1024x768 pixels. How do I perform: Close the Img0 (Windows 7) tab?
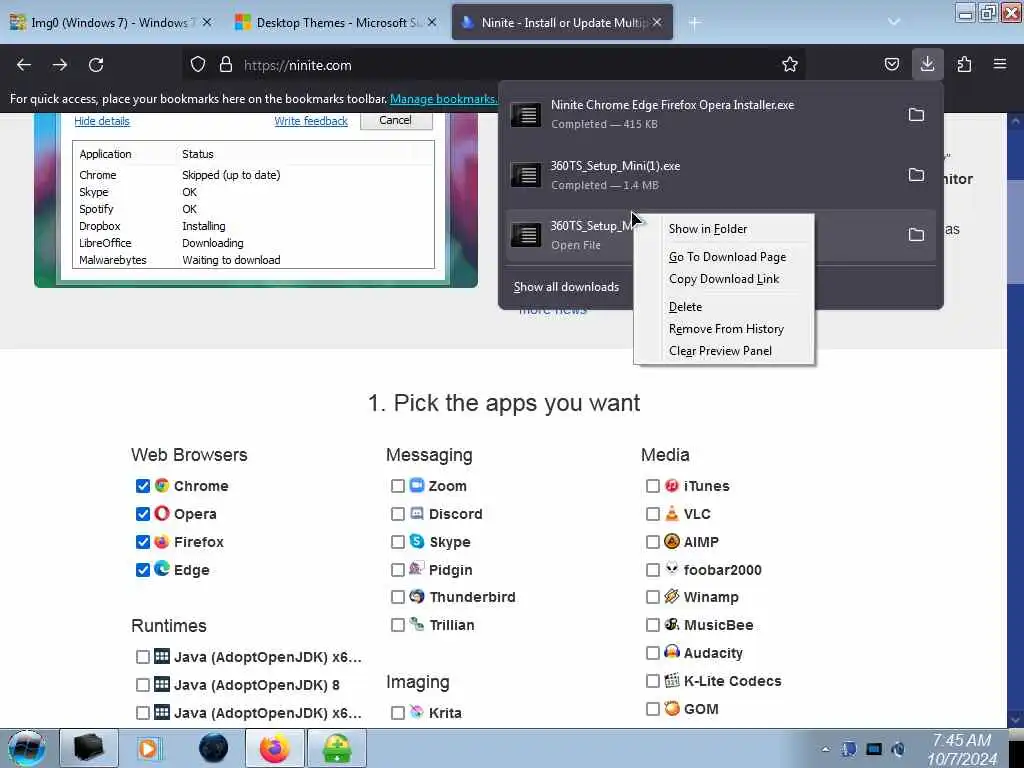(x=207, y=22)
